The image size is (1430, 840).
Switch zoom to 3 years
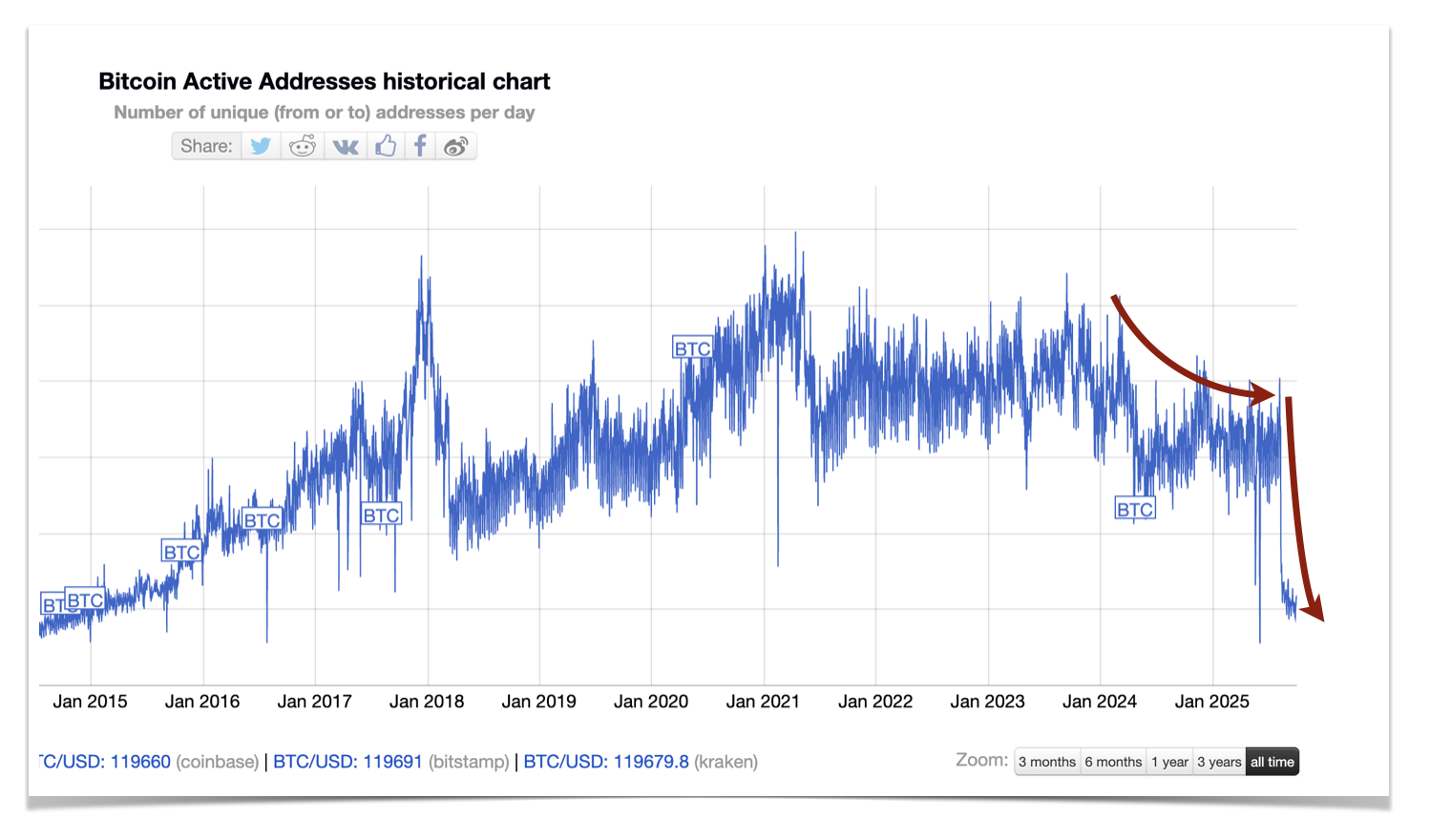pos(1219,762)
